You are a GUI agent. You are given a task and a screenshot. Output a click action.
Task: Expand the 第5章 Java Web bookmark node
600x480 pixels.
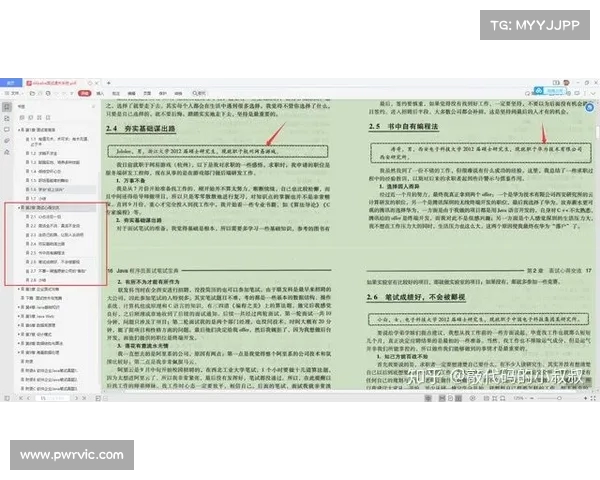(x=19, y=316)
